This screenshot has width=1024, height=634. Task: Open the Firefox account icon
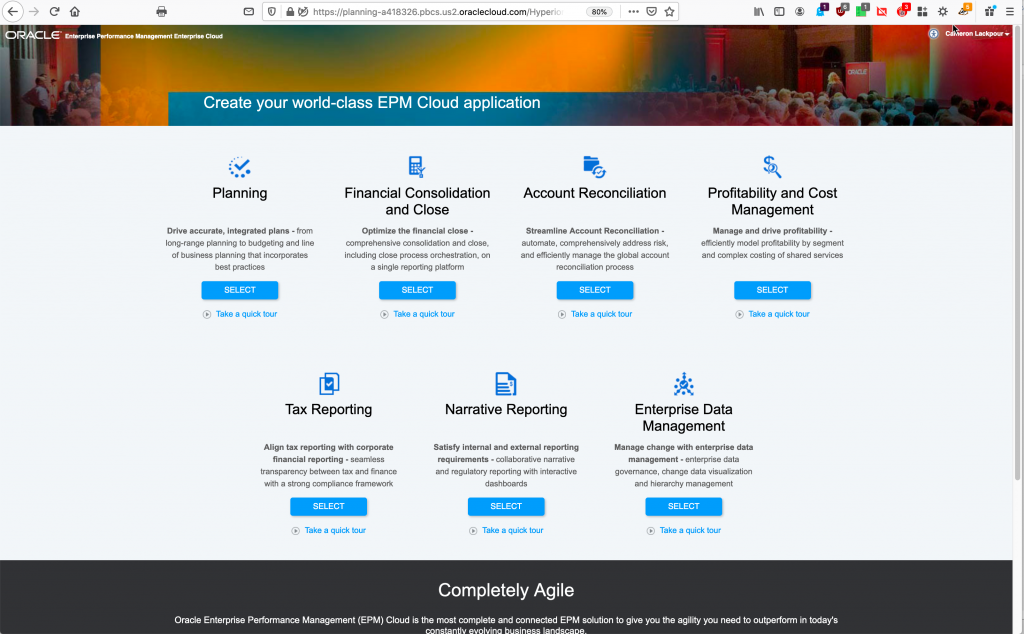point(799,12)
